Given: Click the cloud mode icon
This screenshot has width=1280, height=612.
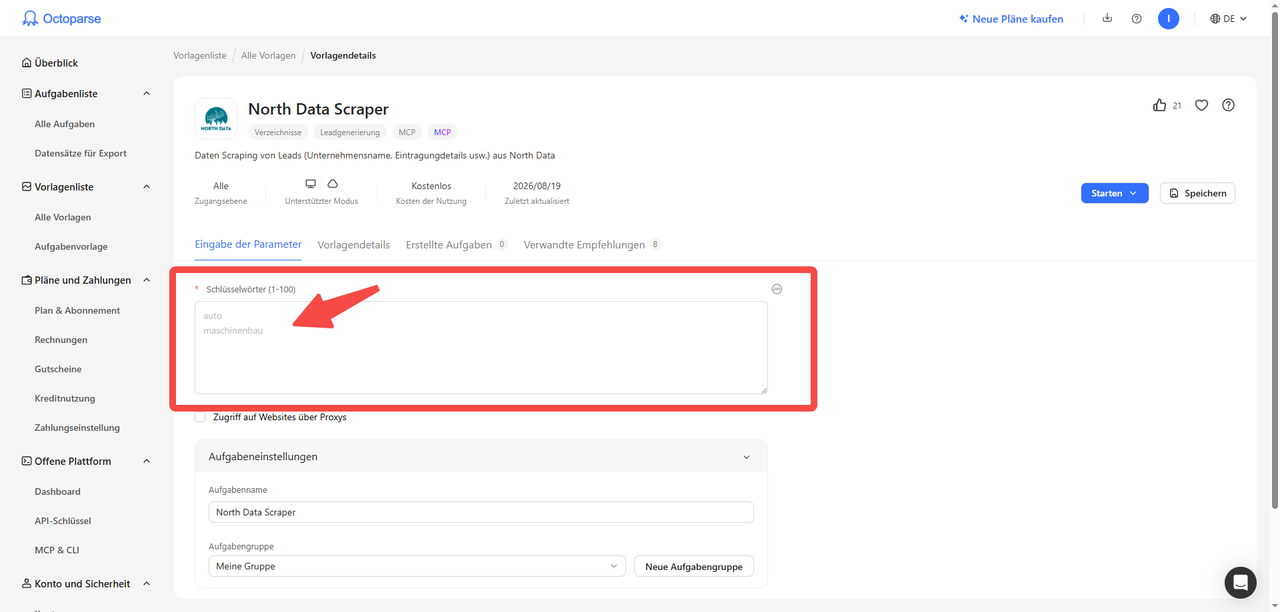Looking at the screenshot, I should tap(333, 184).
